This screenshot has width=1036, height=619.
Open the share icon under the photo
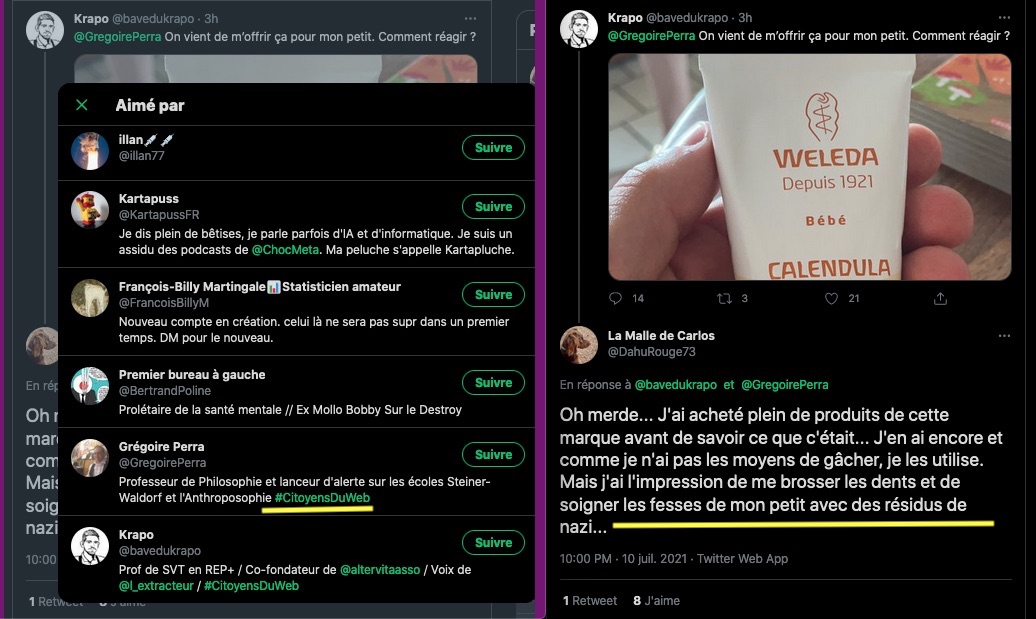[x=940, y=299]
